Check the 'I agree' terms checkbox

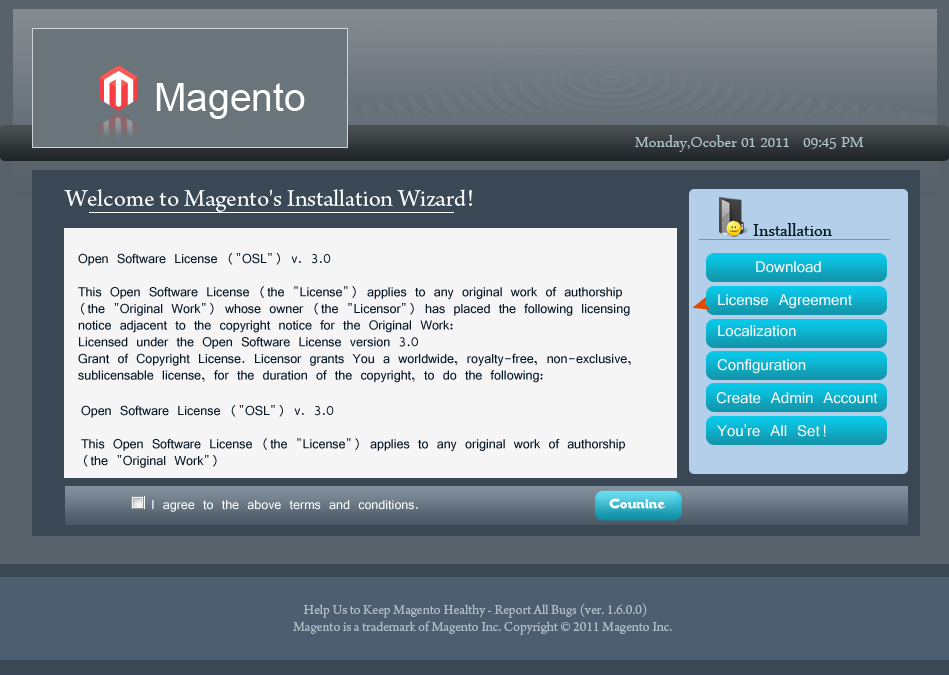[x=138, y=502]
